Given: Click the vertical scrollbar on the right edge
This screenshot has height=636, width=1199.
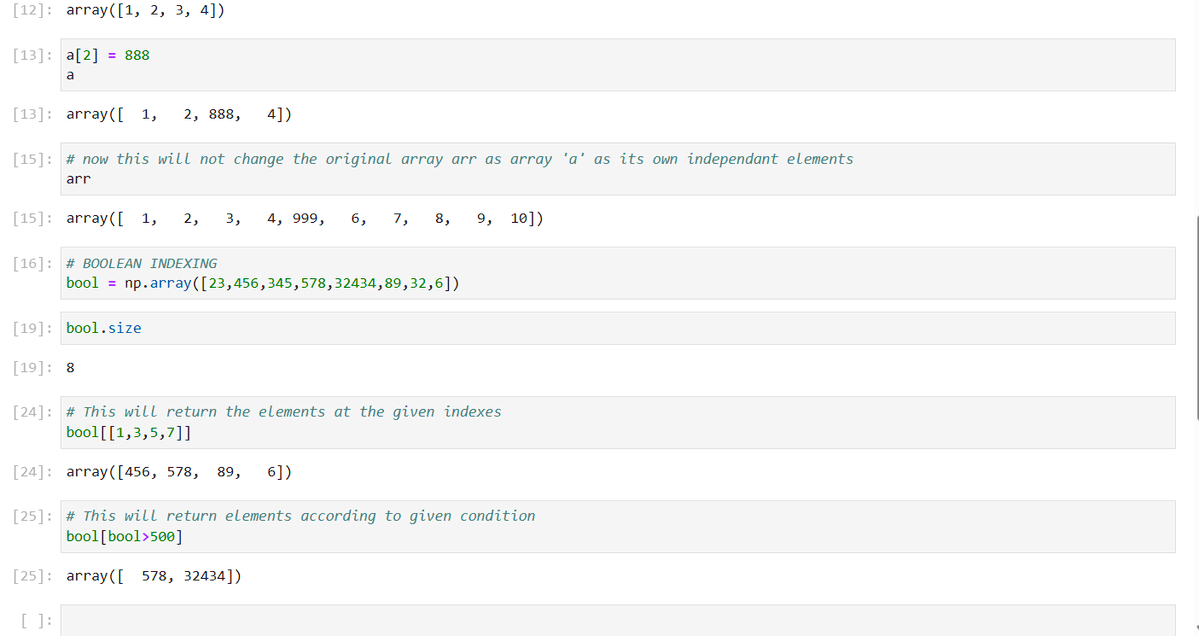Looking at the screenshot, I should [x=1194, y=250].
